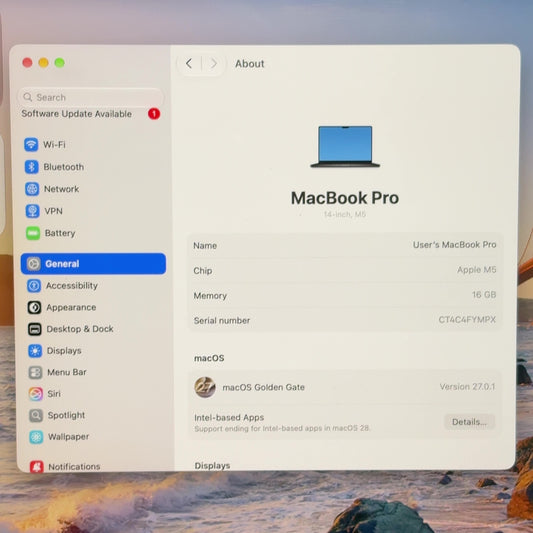This screenshot has width=533, height=533.
Task: Open Menu Bar label in sidebar
Action: [x=67, y=372]
